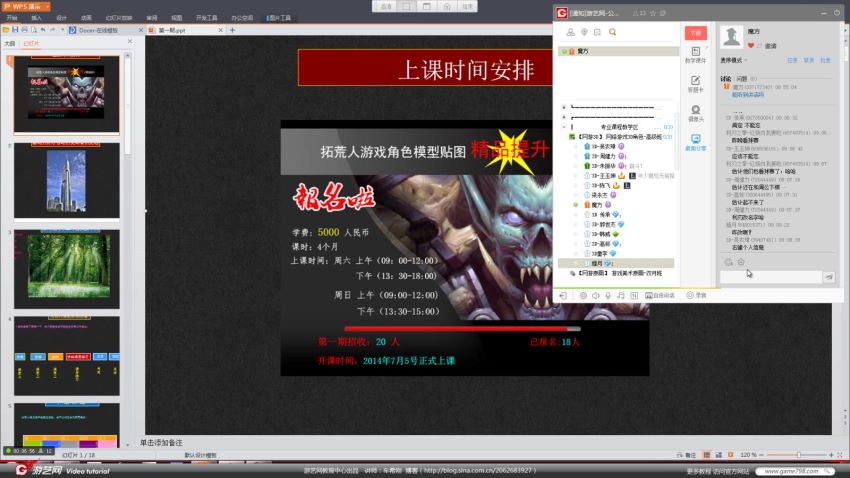Collapse the 专业课程教学区 tree group

click(x=564, y=127)
